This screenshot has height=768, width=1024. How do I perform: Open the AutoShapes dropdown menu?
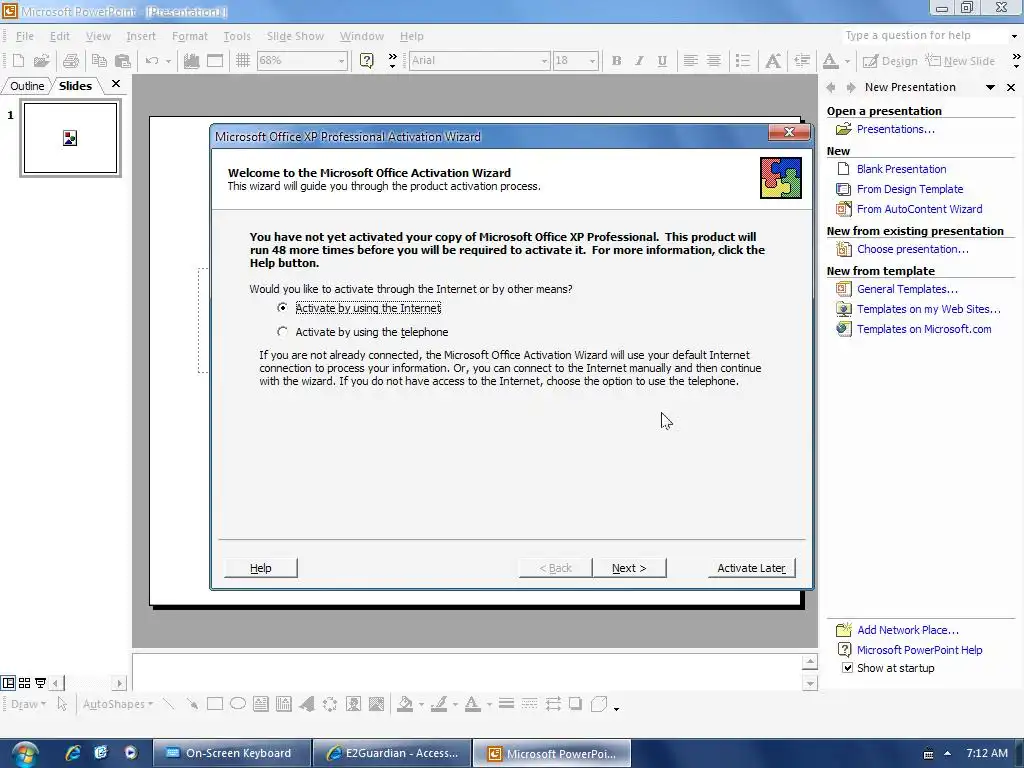tap(118, 704)
